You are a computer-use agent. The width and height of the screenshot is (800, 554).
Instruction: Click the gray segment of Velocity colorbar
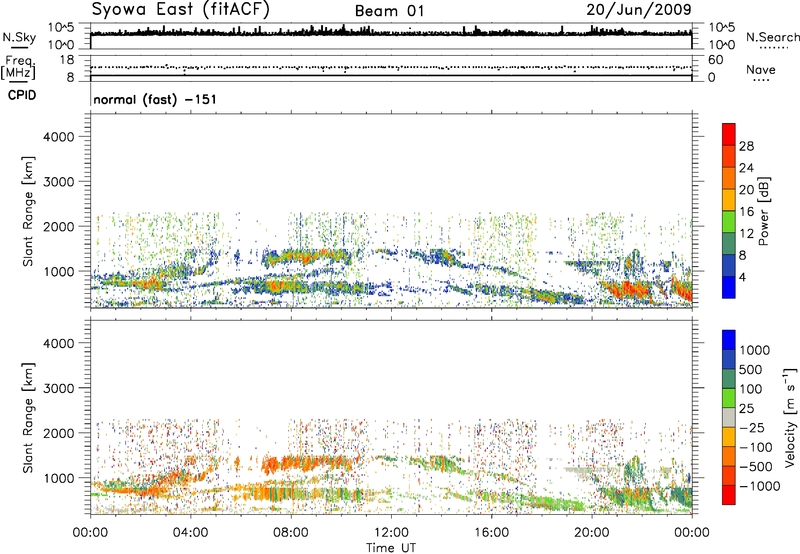(x=729, y=417)
